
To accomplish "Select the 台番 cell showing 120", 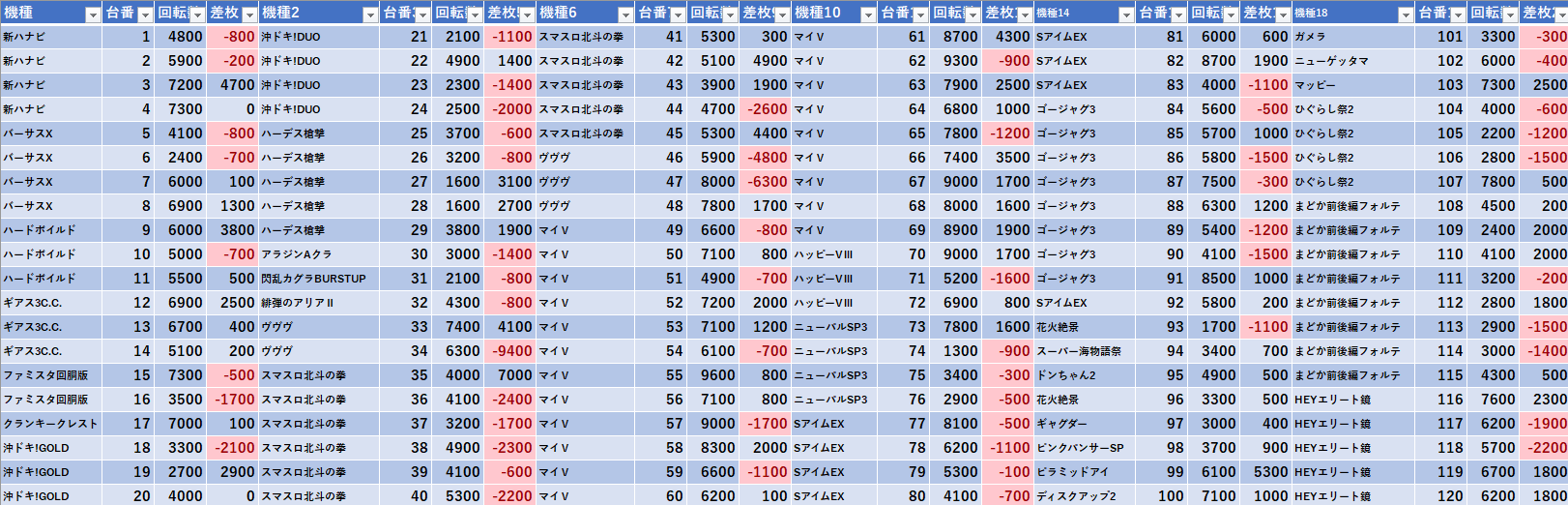I will [x=1441, y=496].
